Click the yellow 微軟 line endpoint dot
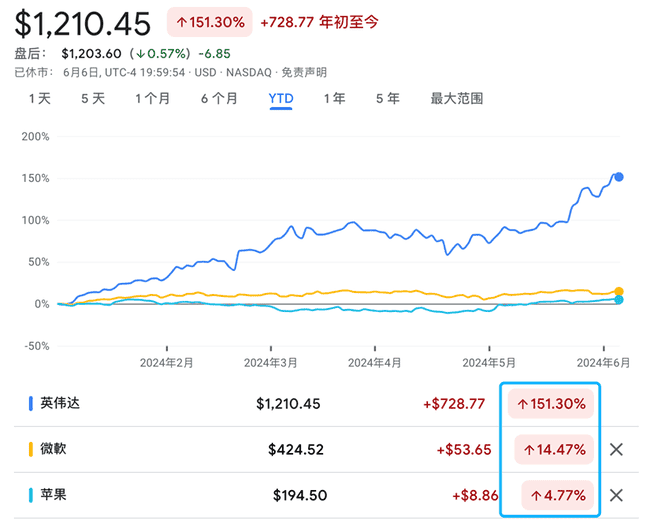The width and height of the screenshot is (650, 520). 619,291
